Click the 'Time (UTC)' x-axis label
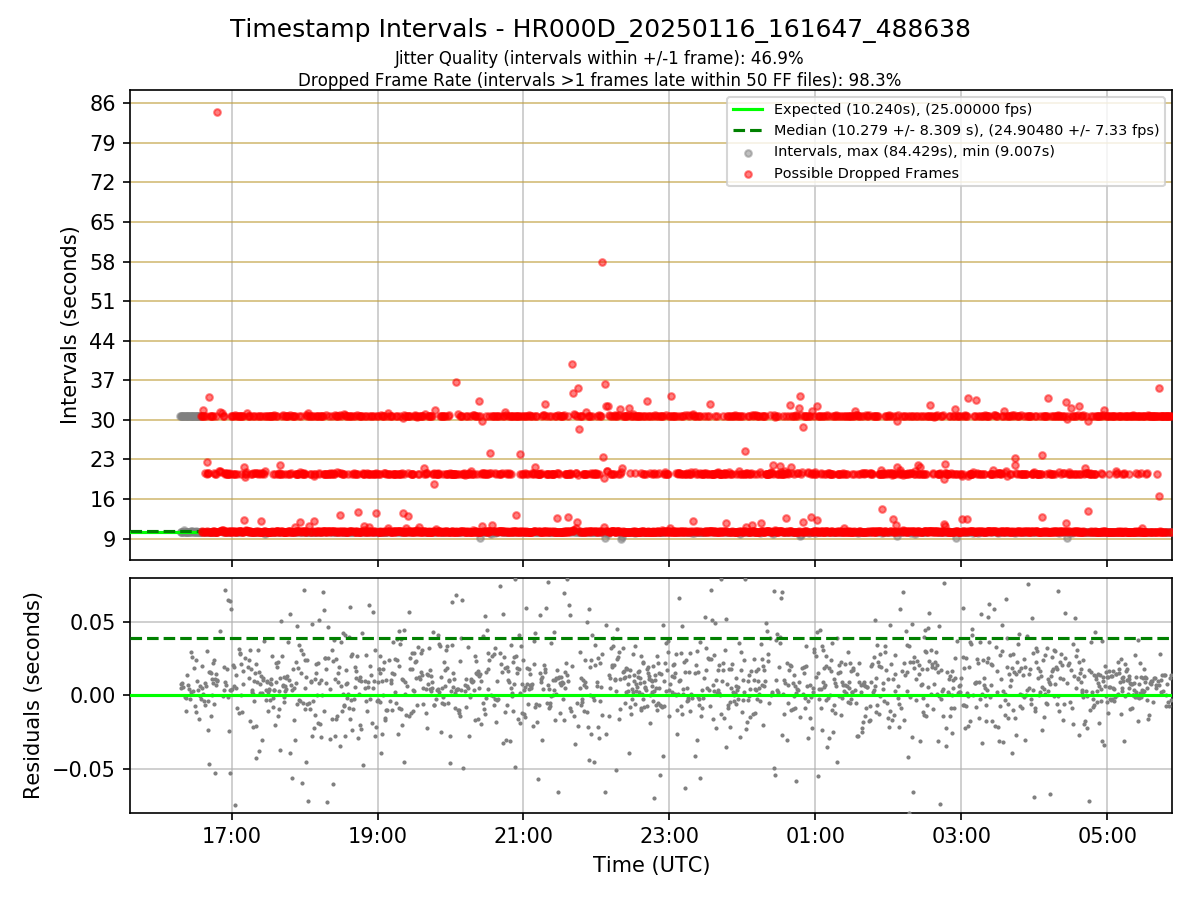 [651, 864]
